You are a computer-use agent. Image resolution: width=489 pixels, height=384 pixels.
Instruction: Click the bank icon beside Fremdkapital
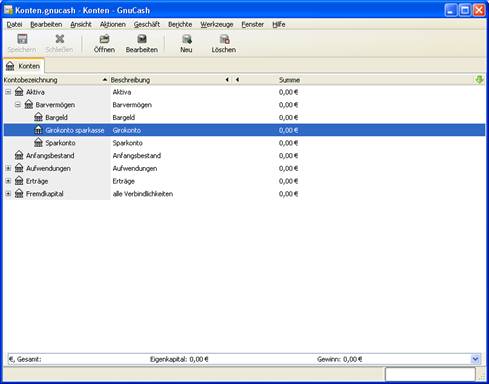(19, 193)
